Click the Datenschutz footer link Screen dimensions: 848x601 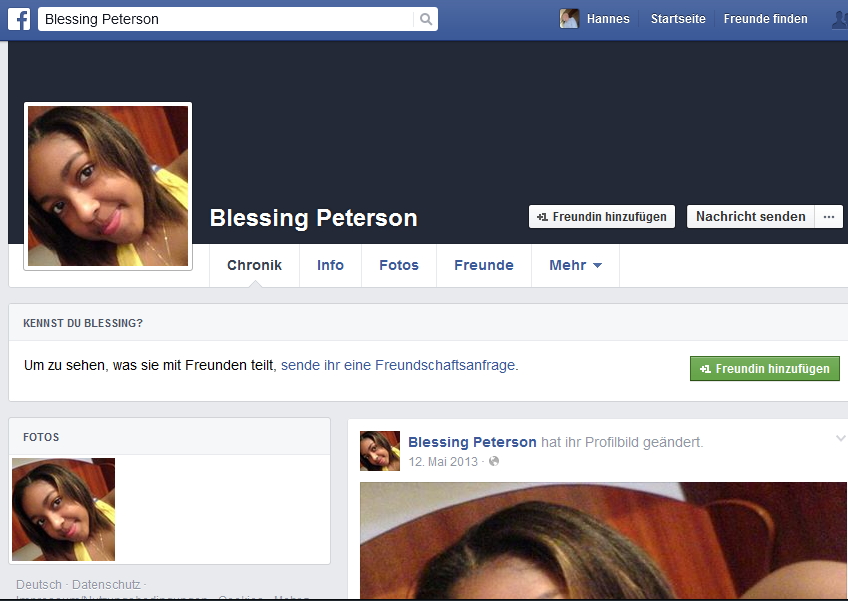pyautogui.click(x=106, y=585)
